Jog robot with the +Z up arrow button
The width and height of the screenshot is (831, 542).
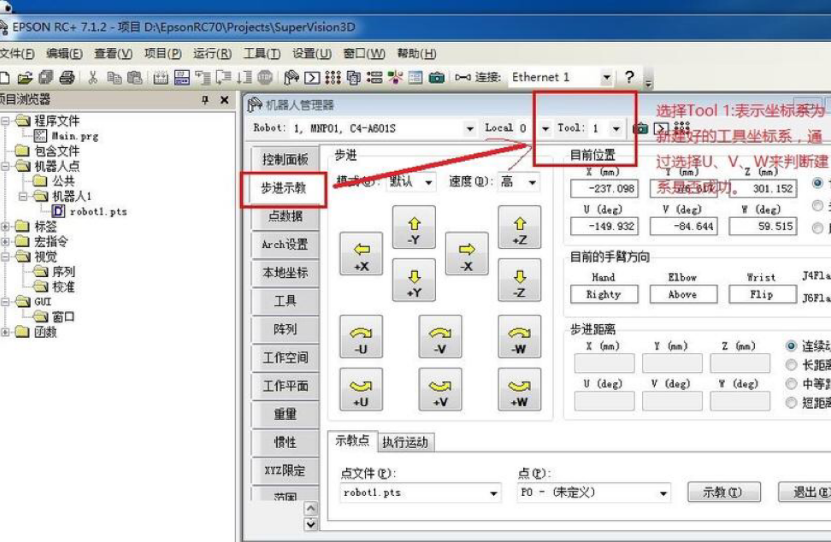pos(519,228)
